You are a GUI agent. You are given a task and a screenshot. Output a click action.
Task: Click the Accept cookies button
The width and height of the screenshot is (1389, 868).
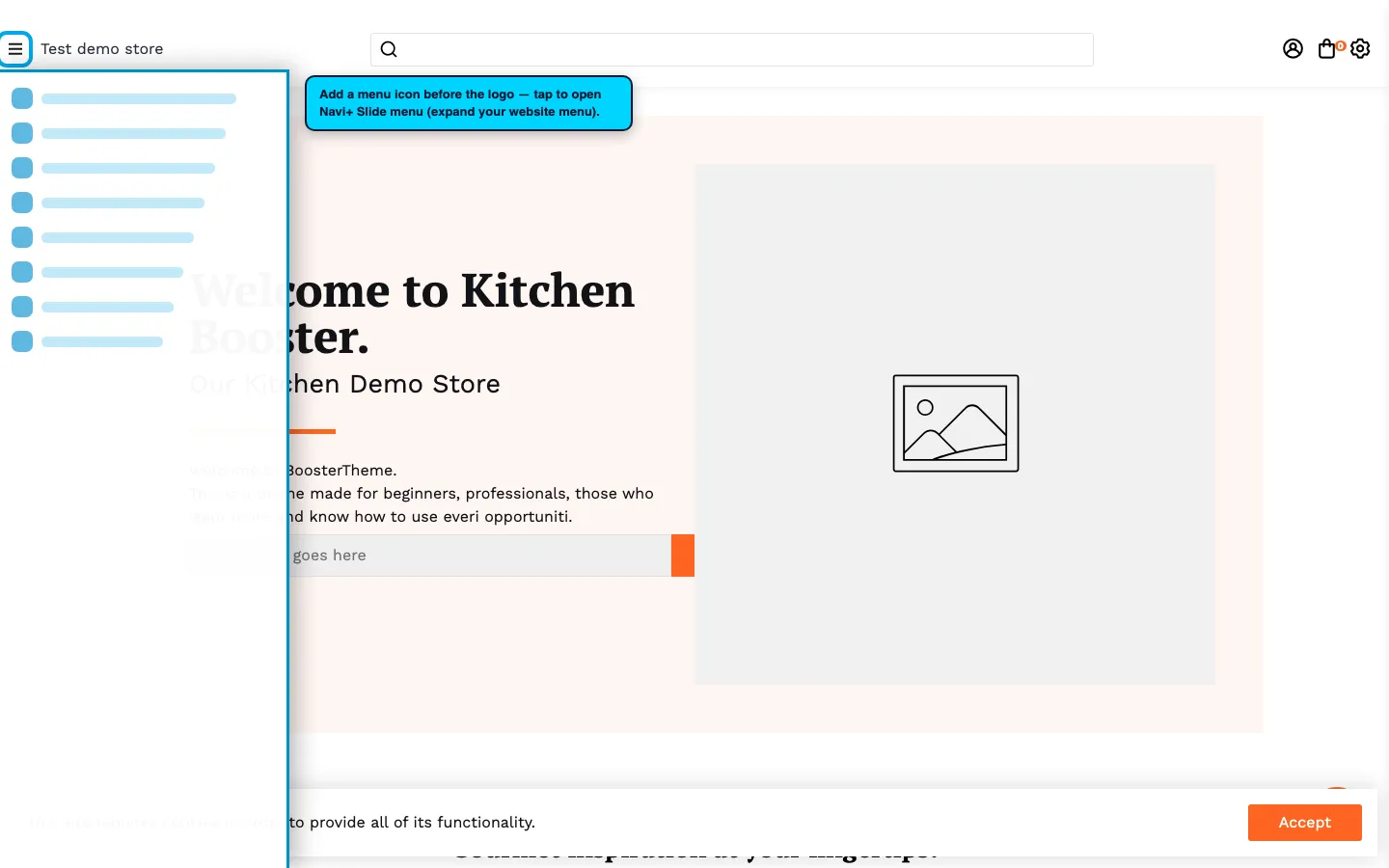(1304, 823)
